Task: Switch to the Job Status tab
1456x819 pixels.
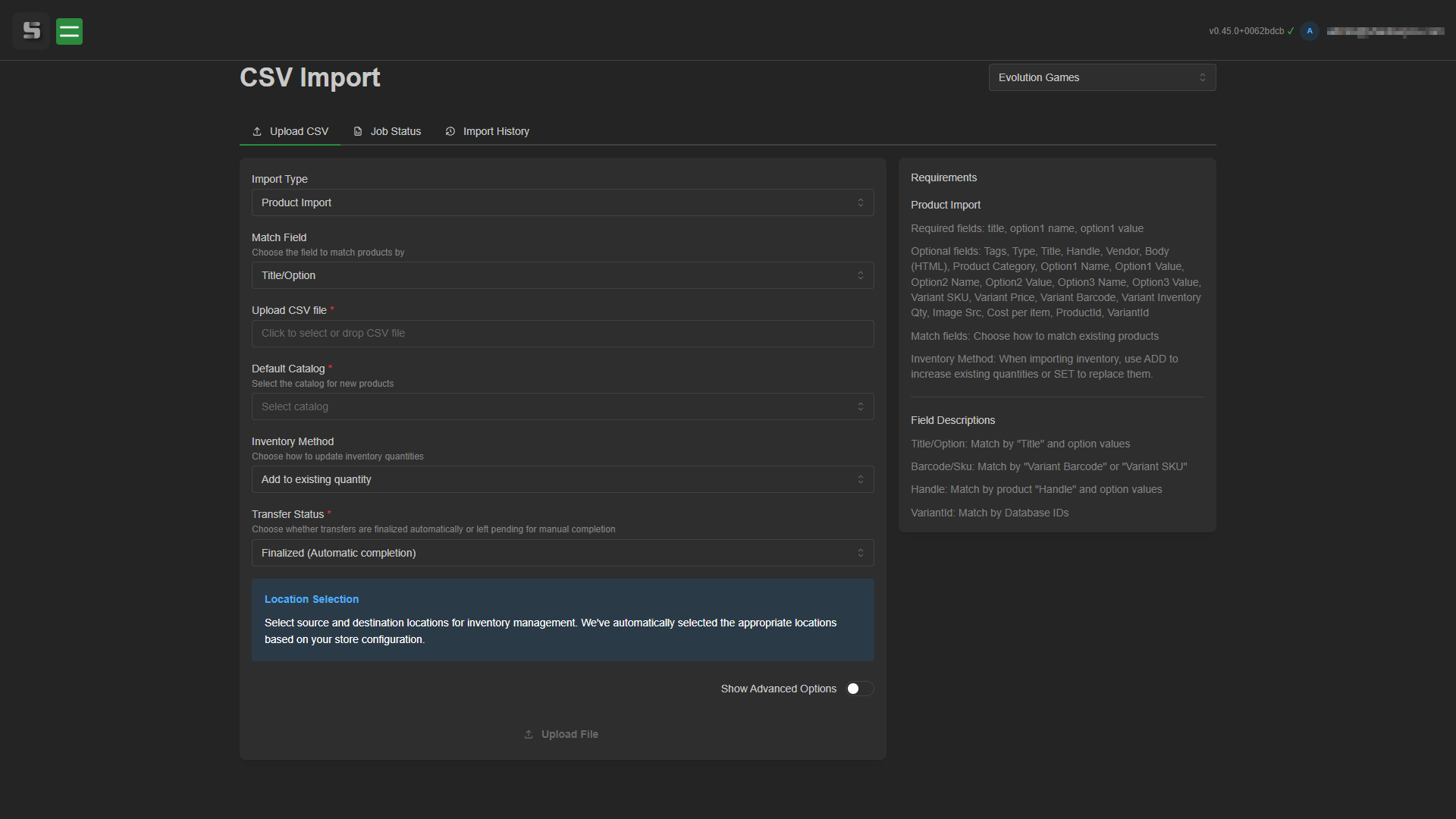Action: coord(395,130)
